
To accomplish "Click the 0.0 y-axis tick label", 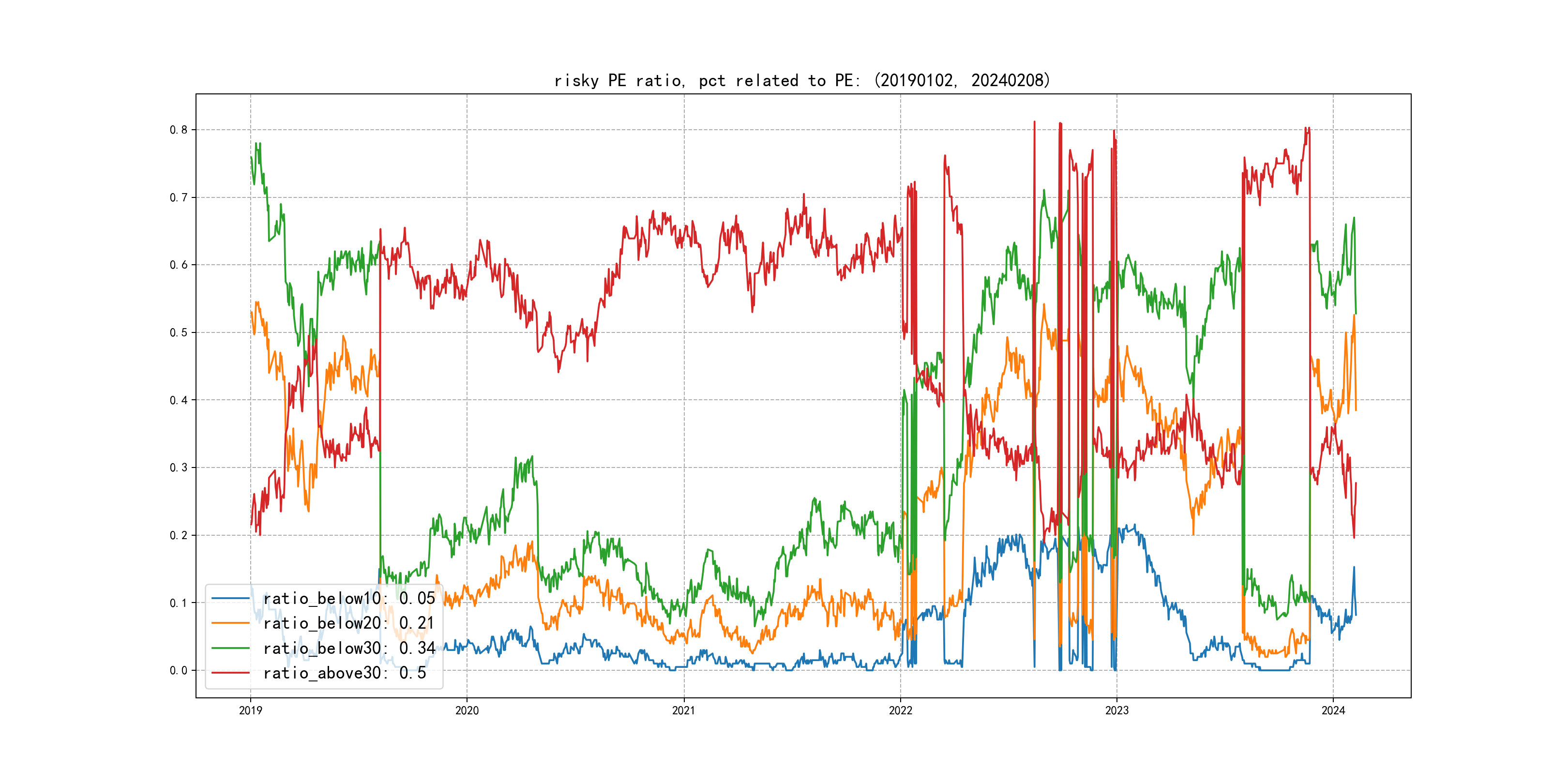I will (179, 670).
